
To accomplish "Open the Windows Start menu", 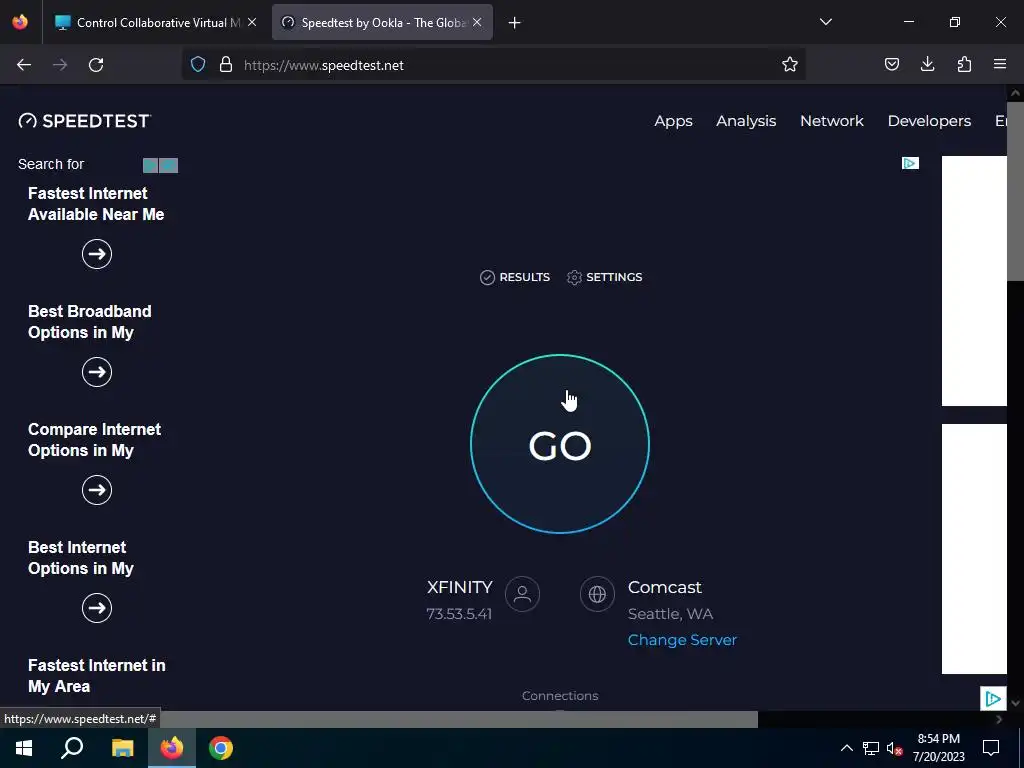I will point(24,748).
